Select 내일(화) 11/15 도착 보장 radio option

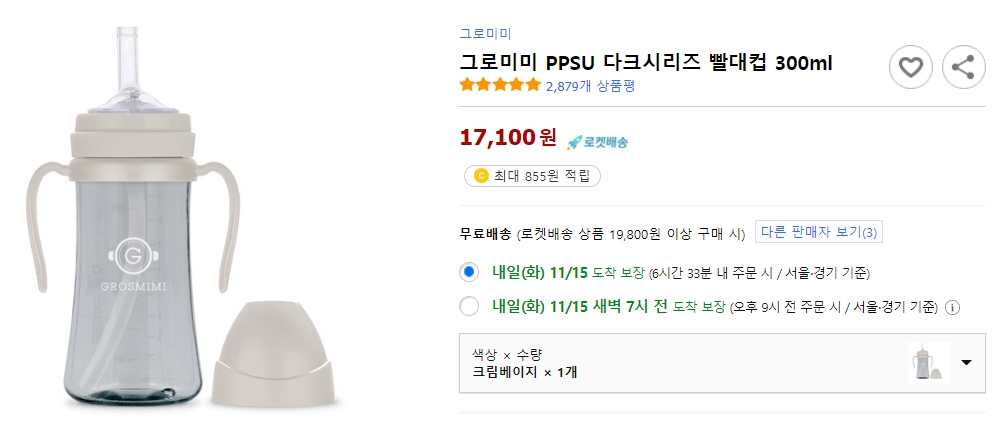coord(469,272)
